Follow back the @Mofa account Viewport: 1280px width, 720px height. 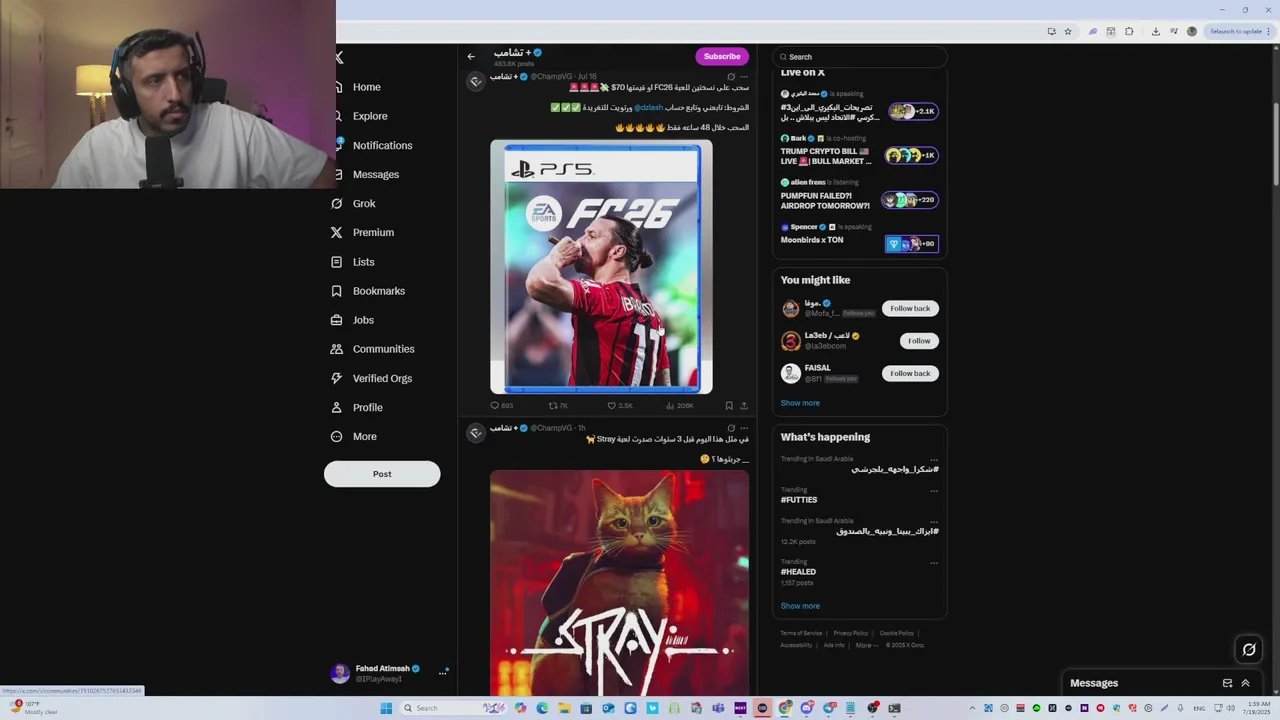(910, 308)
